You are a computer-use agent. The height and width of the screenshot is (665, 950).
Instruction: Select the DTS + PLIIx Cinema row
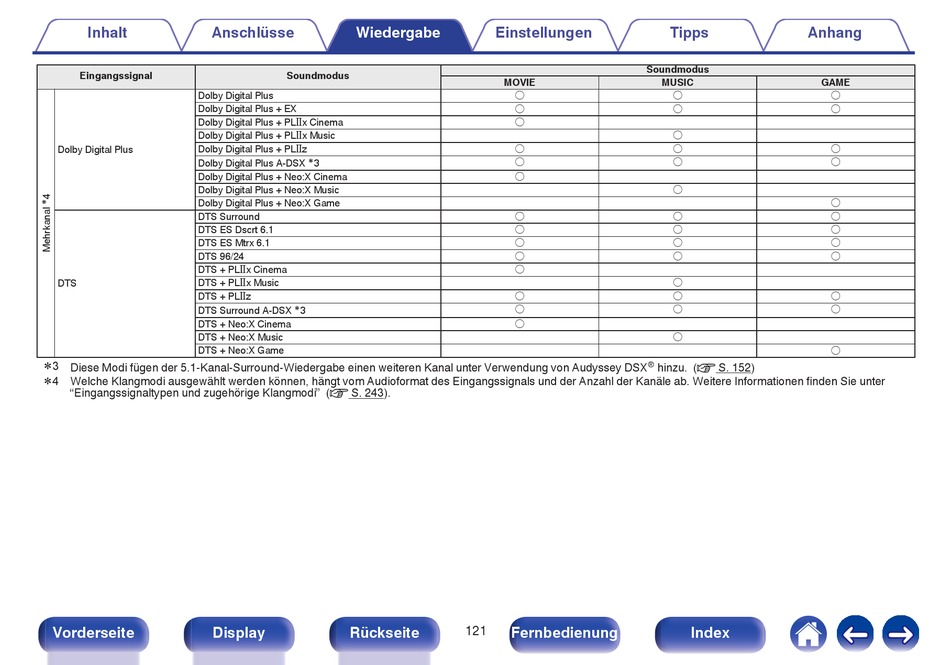pyautogui.click(x=555, y=270)
